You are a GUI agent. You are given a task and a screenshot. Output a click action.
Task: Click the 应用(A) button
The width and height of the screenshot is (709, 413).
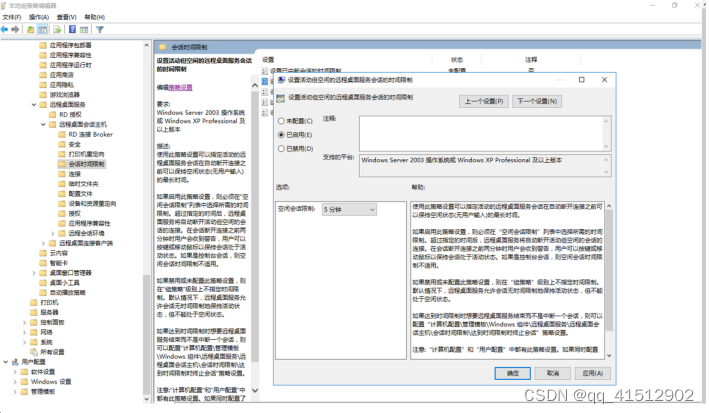click(x=593, y=373)
